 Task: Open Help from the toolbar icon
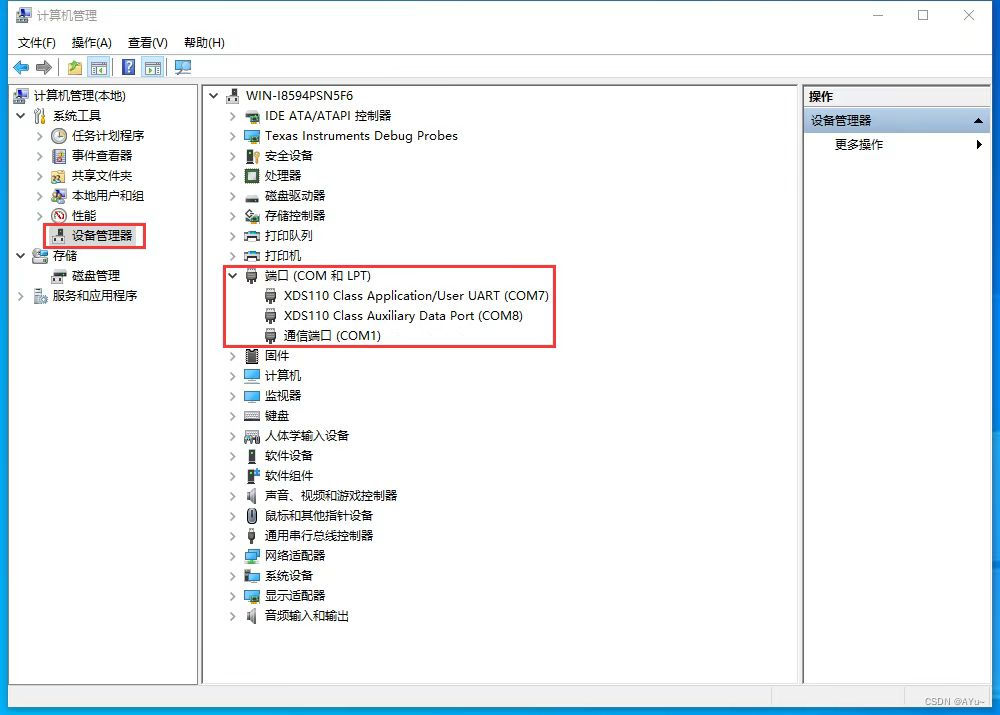(x=128, y=67)
